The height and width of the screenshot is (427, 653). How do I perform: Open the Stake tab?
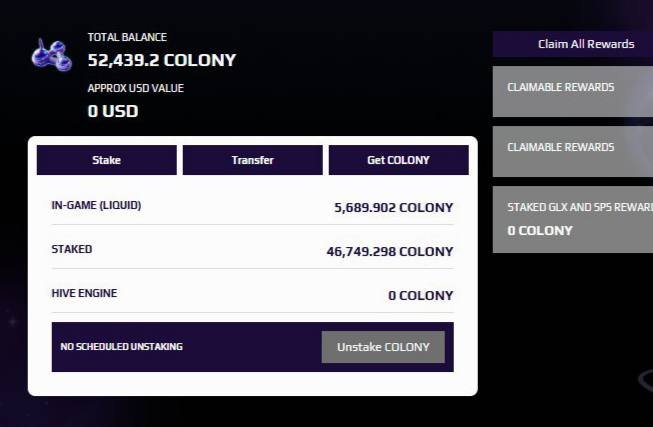tap(107, 160)
